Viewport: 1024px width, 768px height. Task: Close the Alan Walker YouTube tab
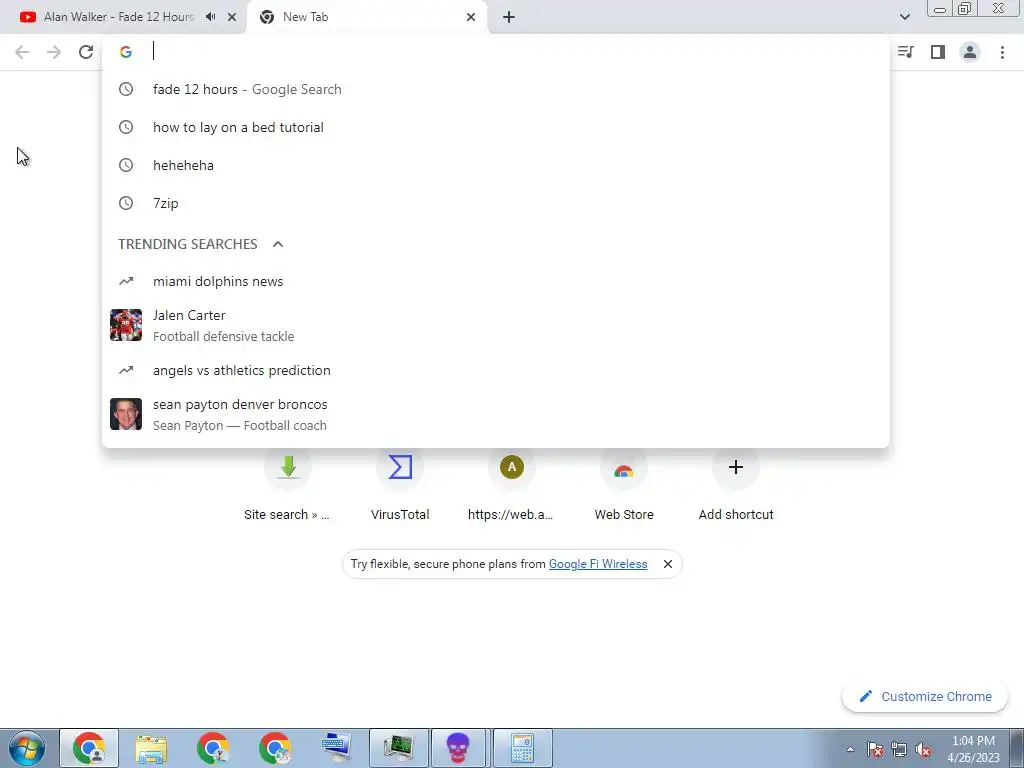coord(232,17)
